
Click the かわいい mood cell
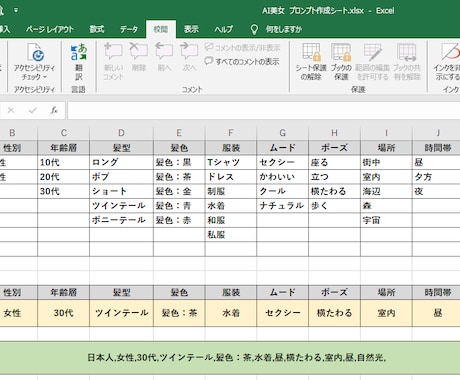(x=282, y=177)
